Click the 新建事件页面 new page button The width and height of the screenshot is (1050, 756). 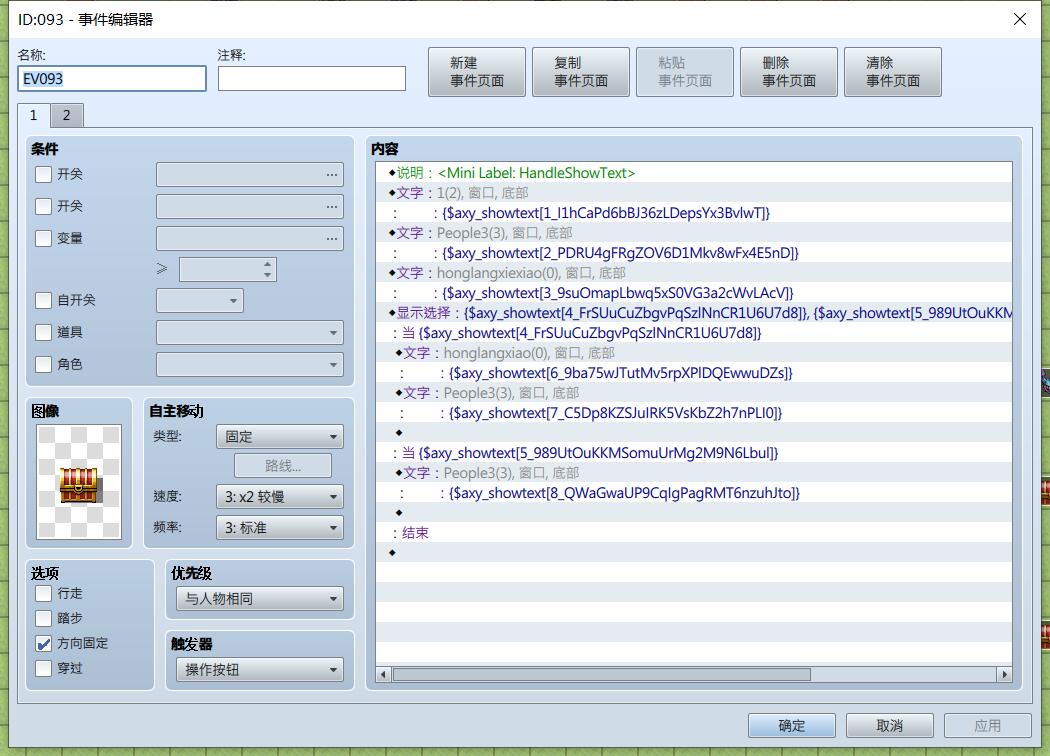[477, 72]
